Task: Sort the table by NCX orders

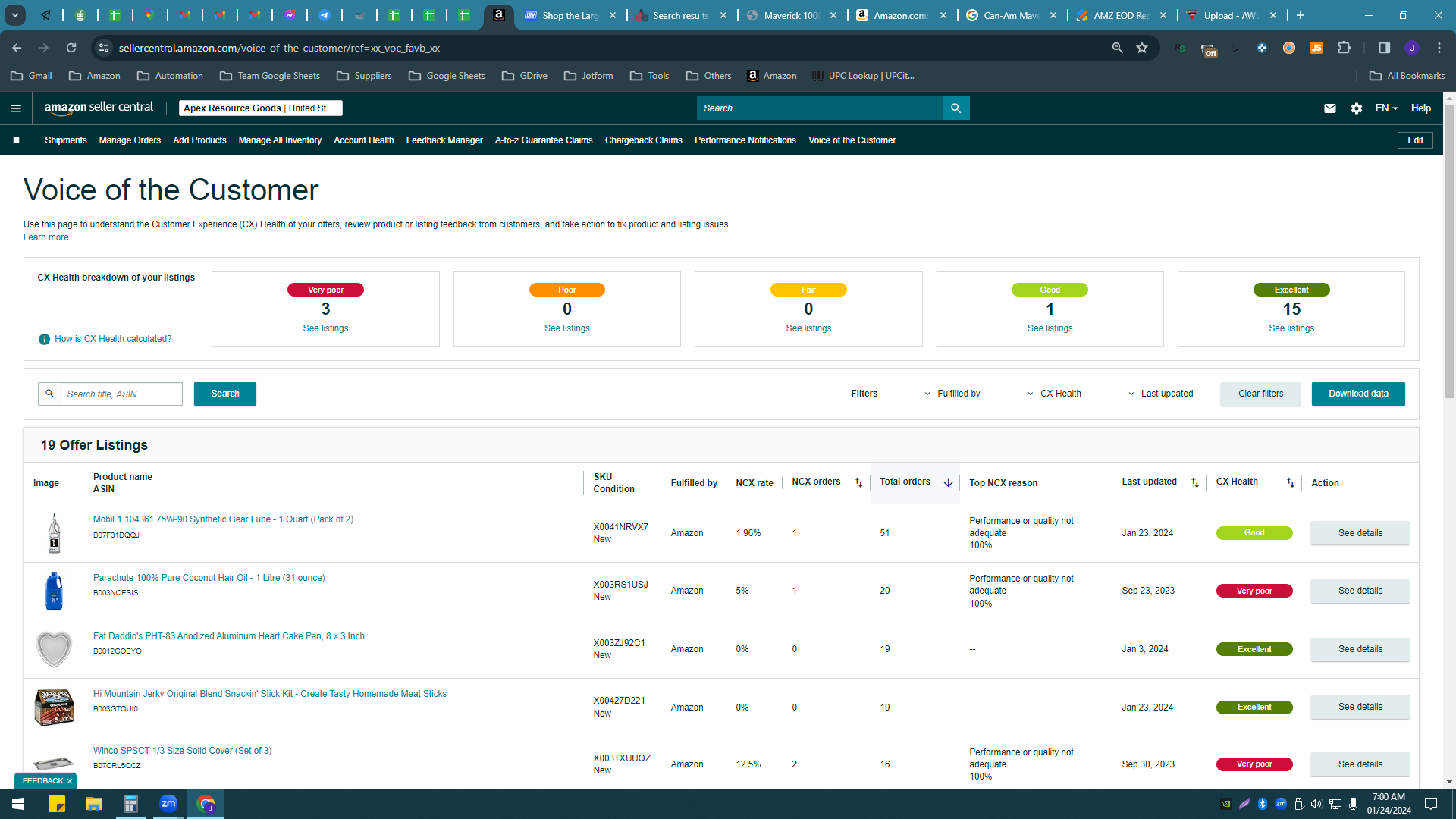Action: coord(858,482)
